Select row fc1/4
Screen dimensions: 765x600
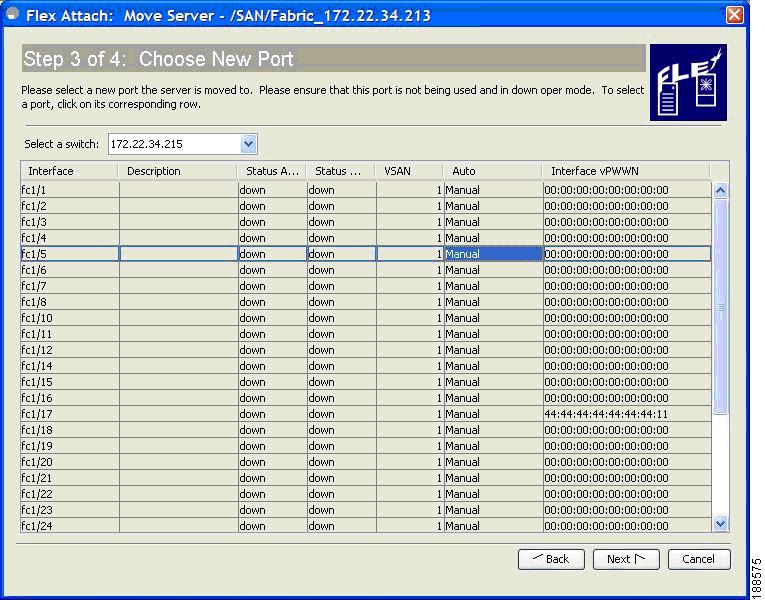point(366,238)
